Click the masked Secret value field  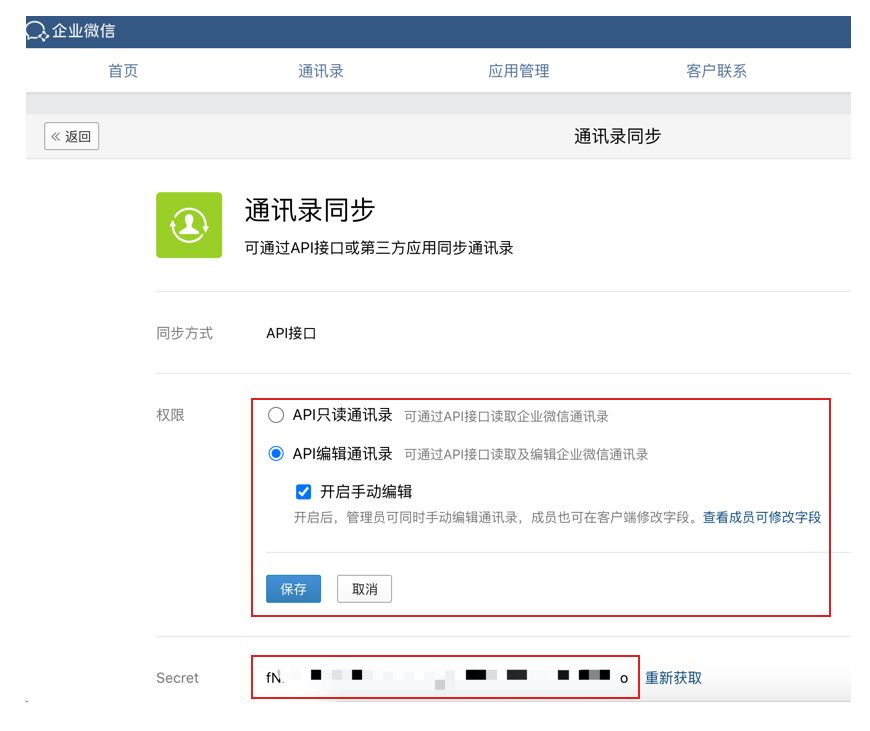pyautogui.click(x=445, y=677)
